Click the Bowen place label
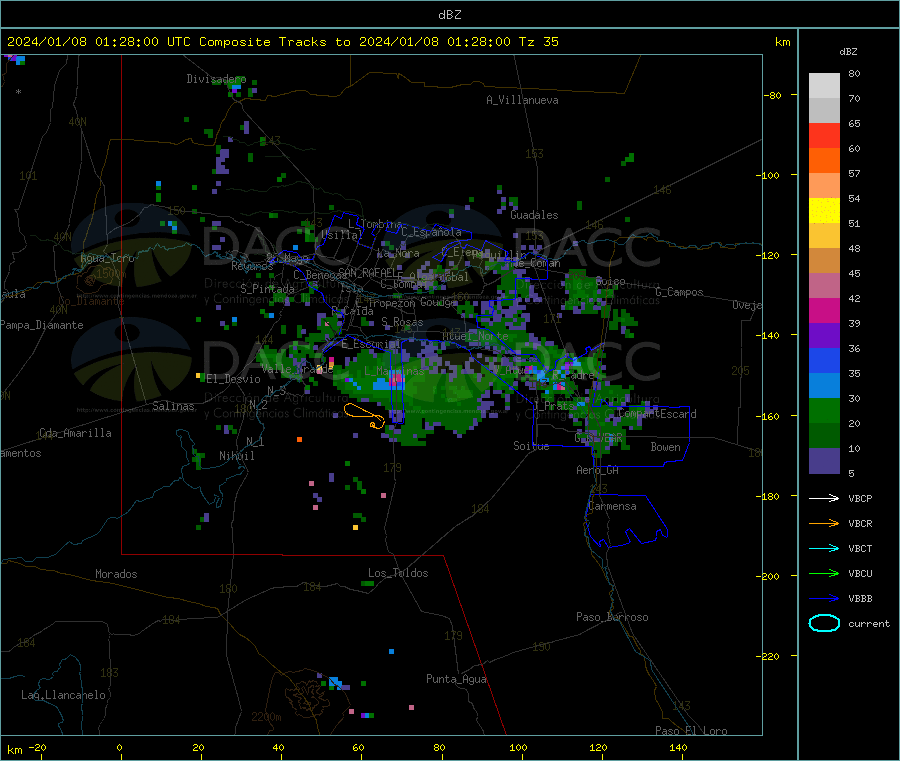 point(665,447)
